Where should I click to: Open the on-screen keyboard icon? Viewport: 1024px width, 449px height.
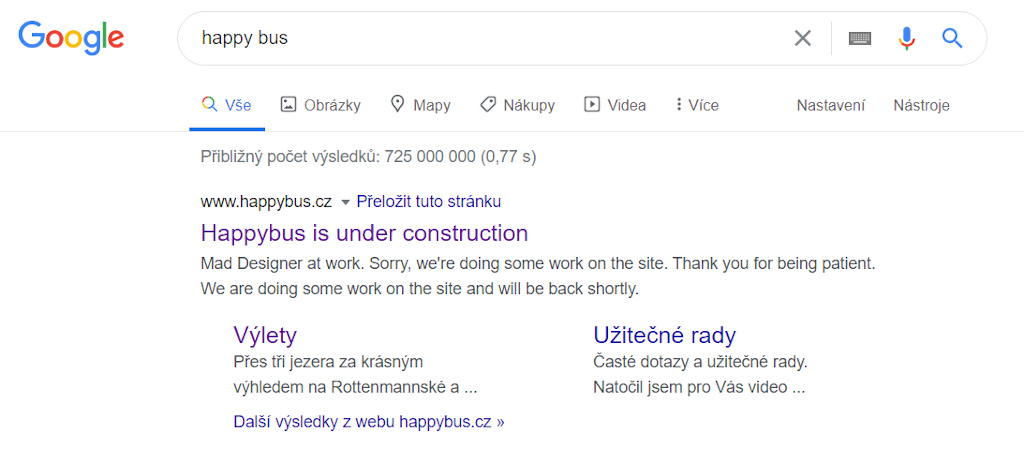(x=860, y=38)
